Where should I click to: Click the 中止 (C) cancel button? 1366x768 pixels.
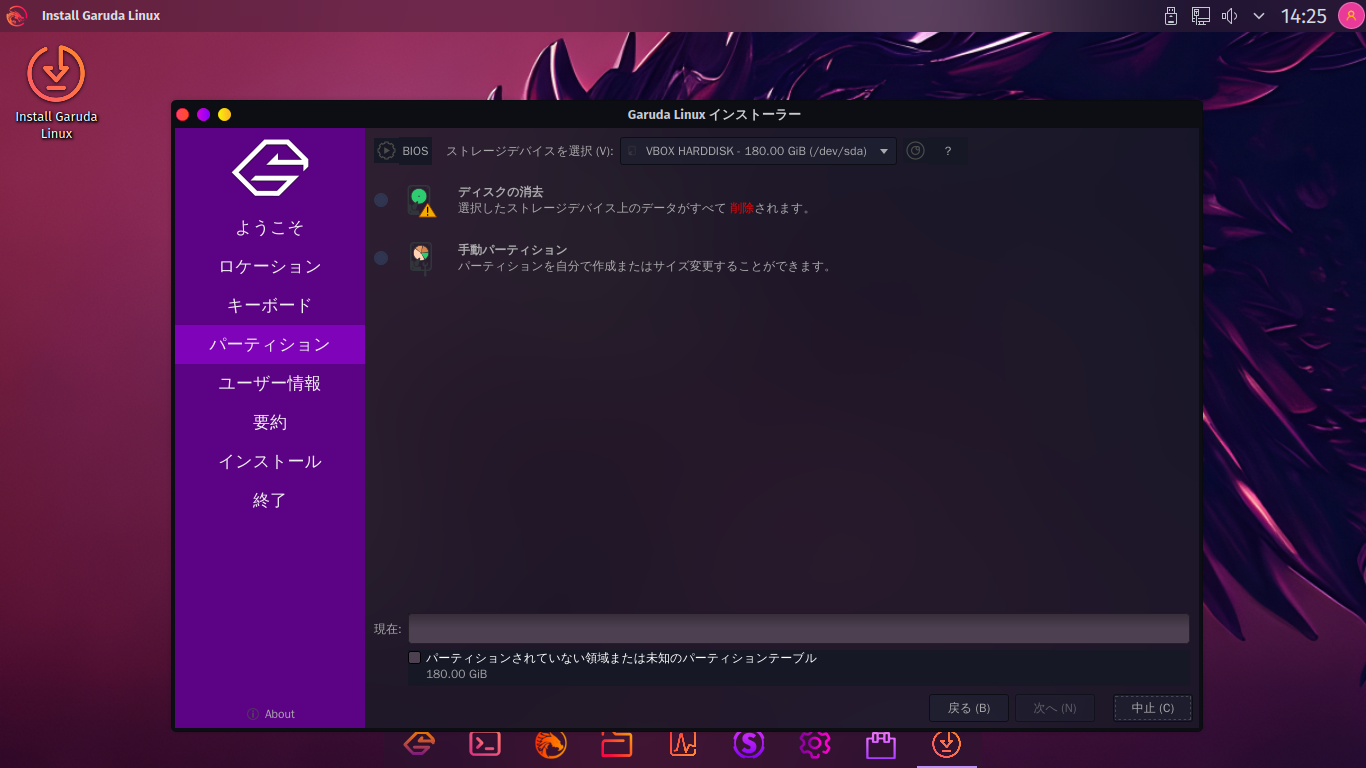pos(1153,708)
